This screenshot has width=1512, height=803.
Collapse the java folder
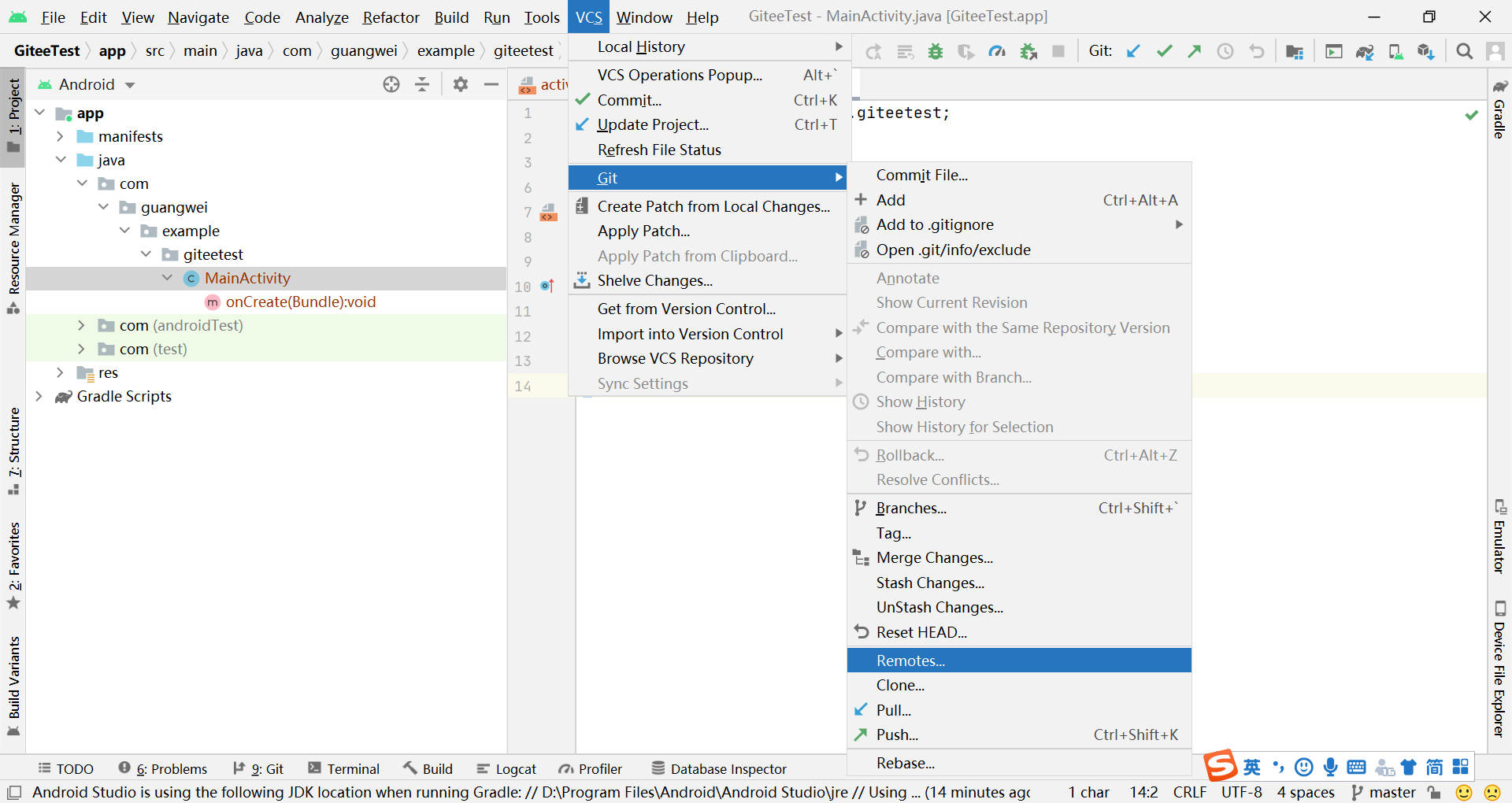[x=61, y=160]
